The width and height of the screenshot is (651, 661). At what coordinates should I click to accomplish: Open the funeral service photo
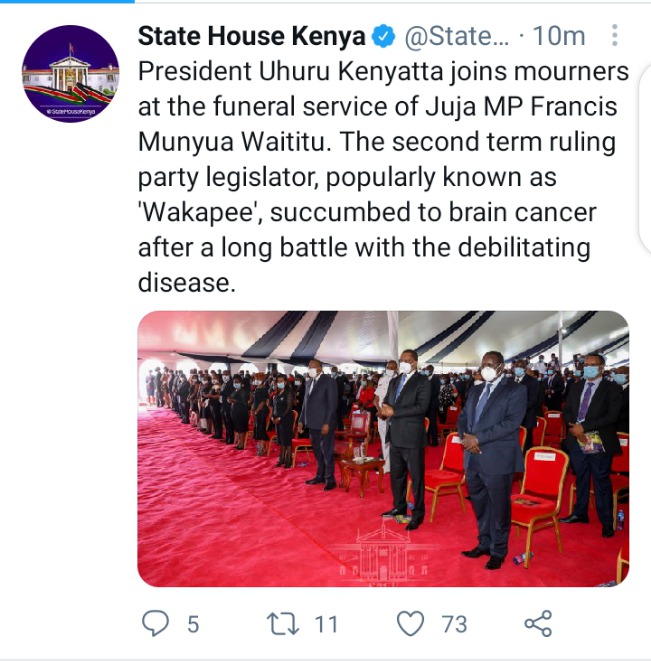pyautogui.click(x=383, y=449)
